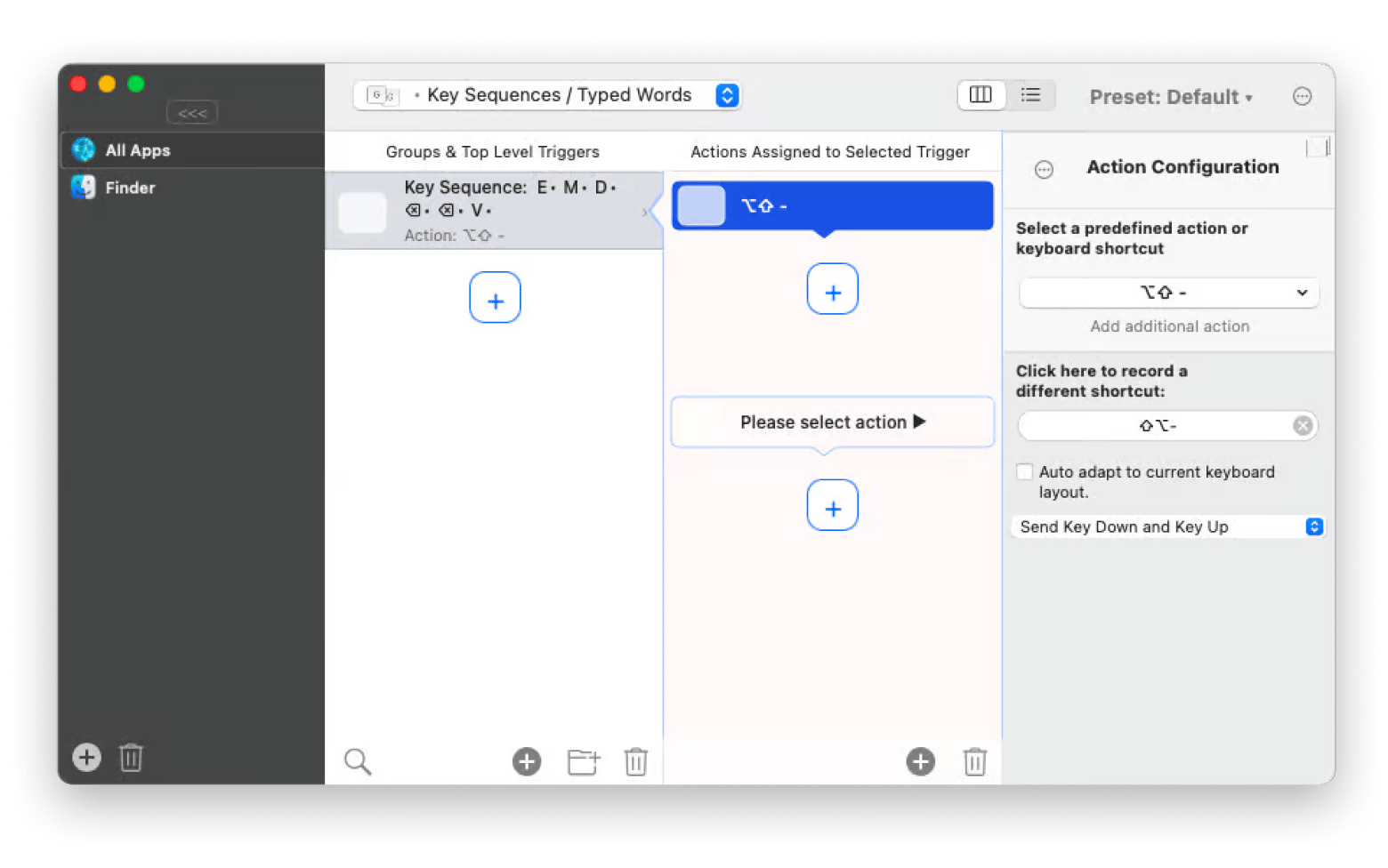Clear the recorded shortcut field

pyautogui.click(x=1303, y=426)
